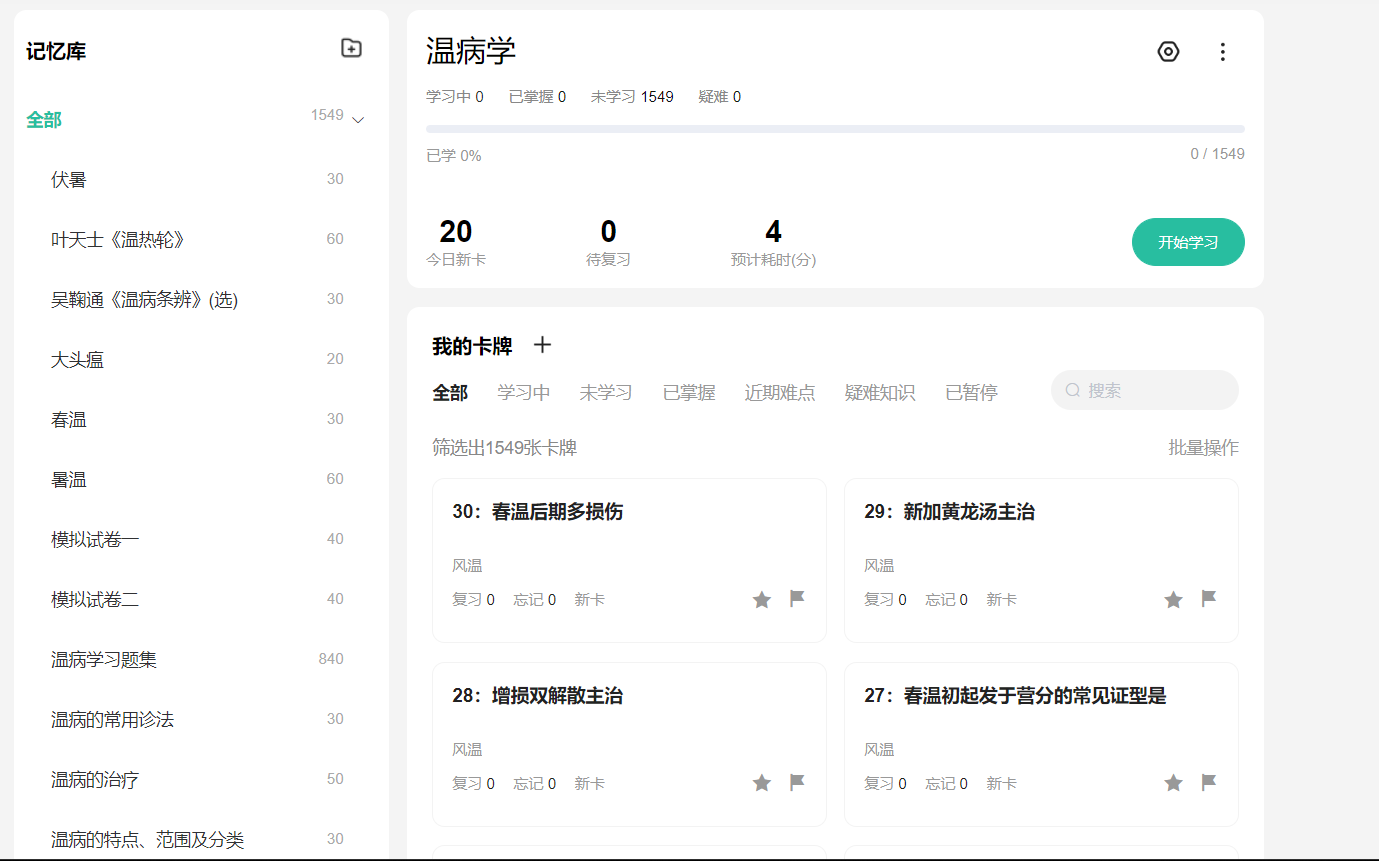Switch to the 已暂停 tab

(971, 393)
